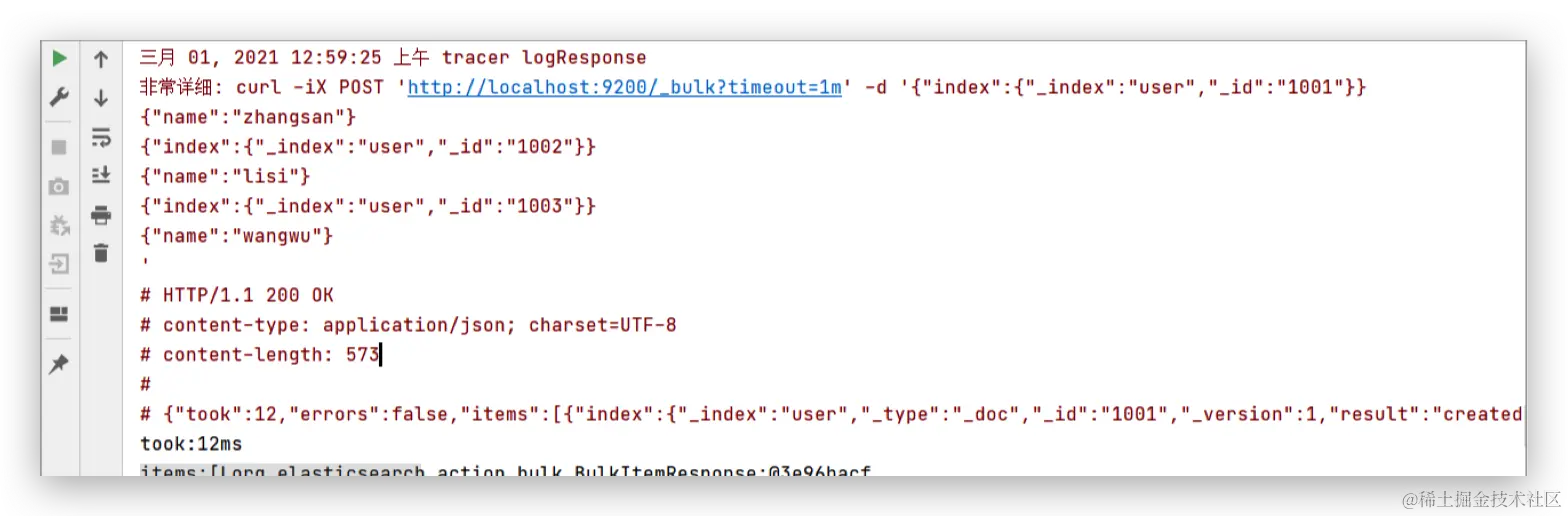Click the grey Stop square icon
The image size is (1568, 516).
[x=59, y=146]
